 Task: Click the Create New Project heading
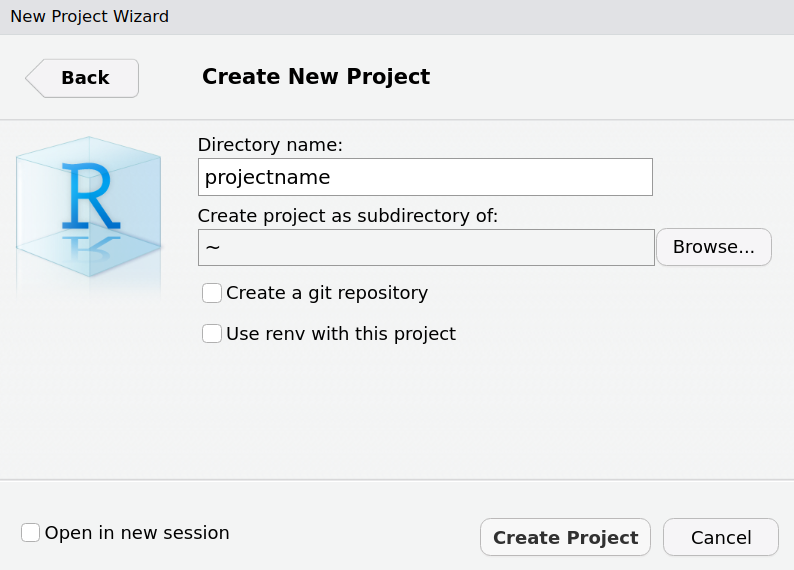point(316,77)
